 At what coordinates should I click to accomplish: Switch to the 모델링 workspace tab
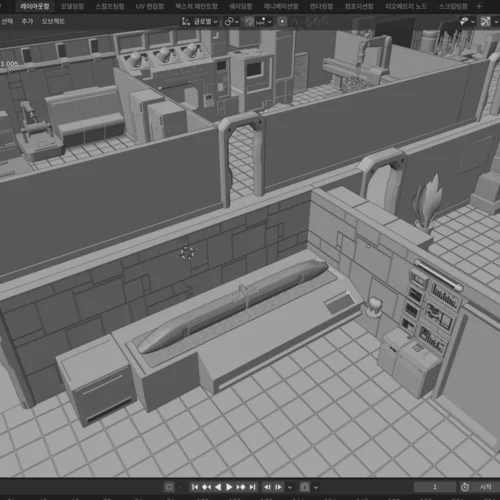pos(72,6)
